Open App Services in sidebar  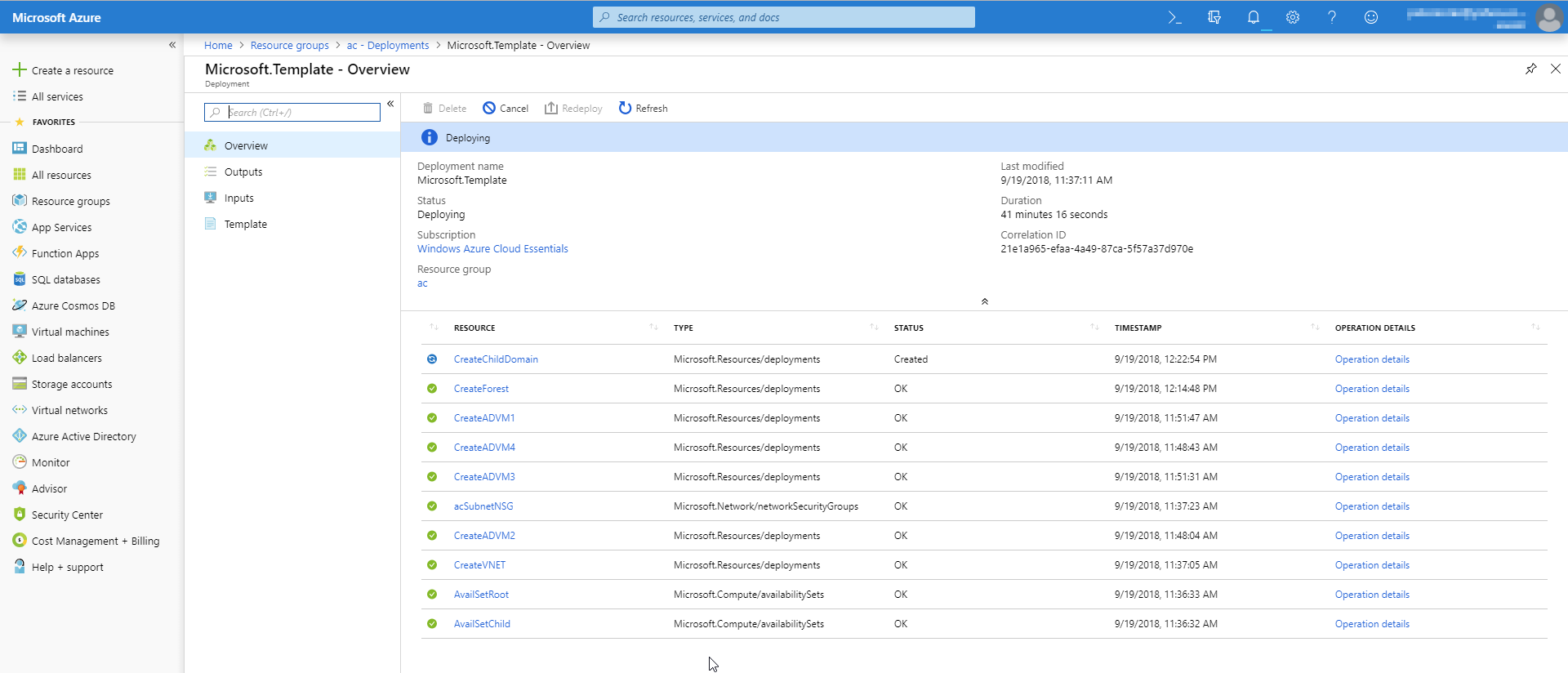click(x=62, y=227)
